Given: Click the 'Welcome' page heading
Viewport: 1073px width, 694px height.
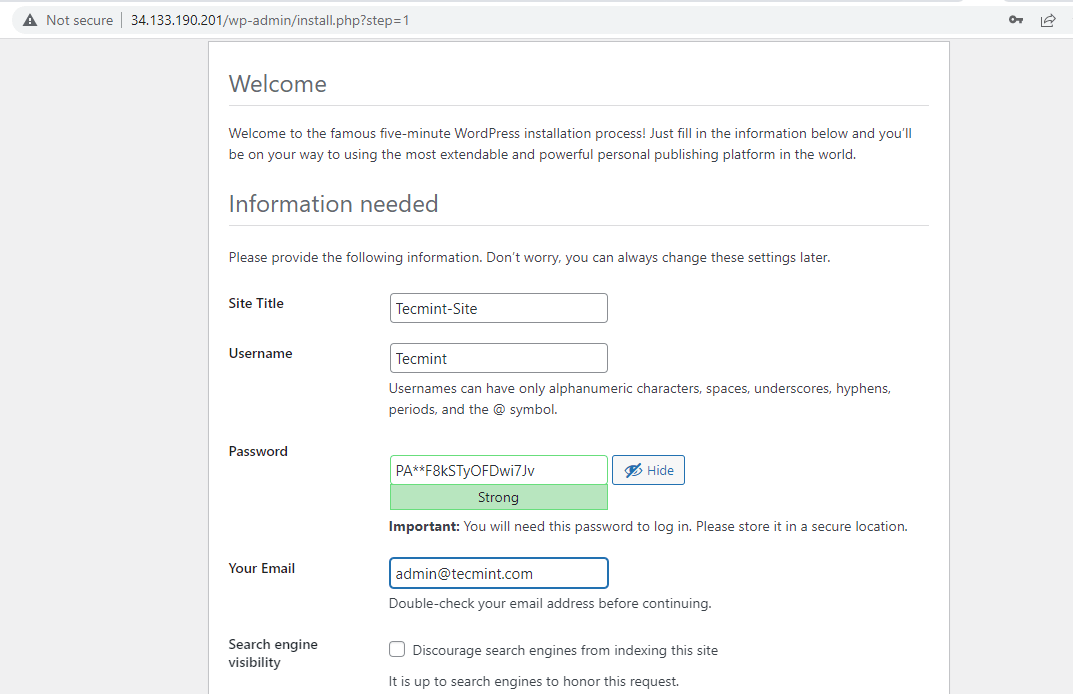Looking at the screenshot, I should click(278, 84).
